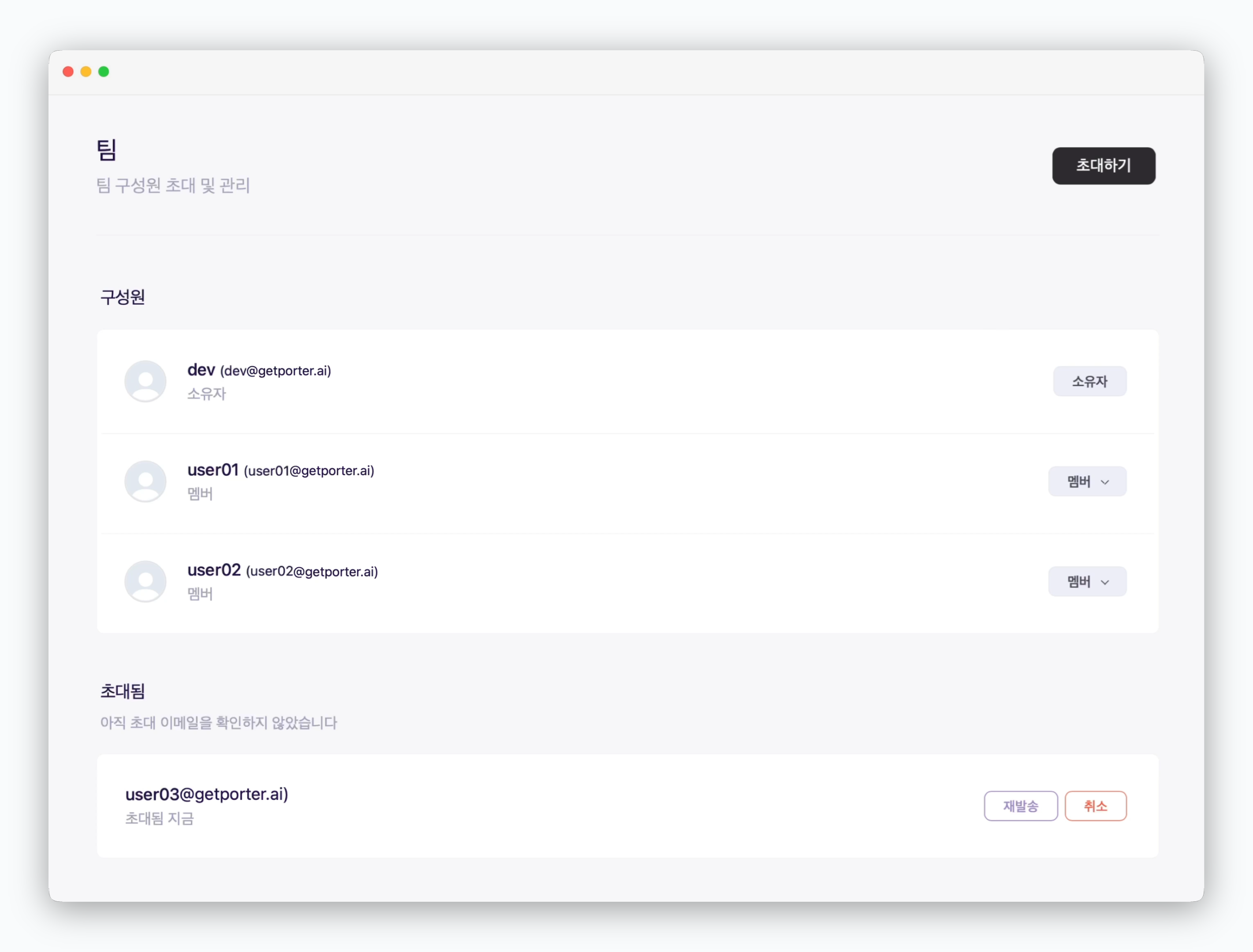This screenshot has height=952, width=1253.
Task: Resend invitation with 재발송 button
Action: pyautogui.click(x=1021, y=806)
